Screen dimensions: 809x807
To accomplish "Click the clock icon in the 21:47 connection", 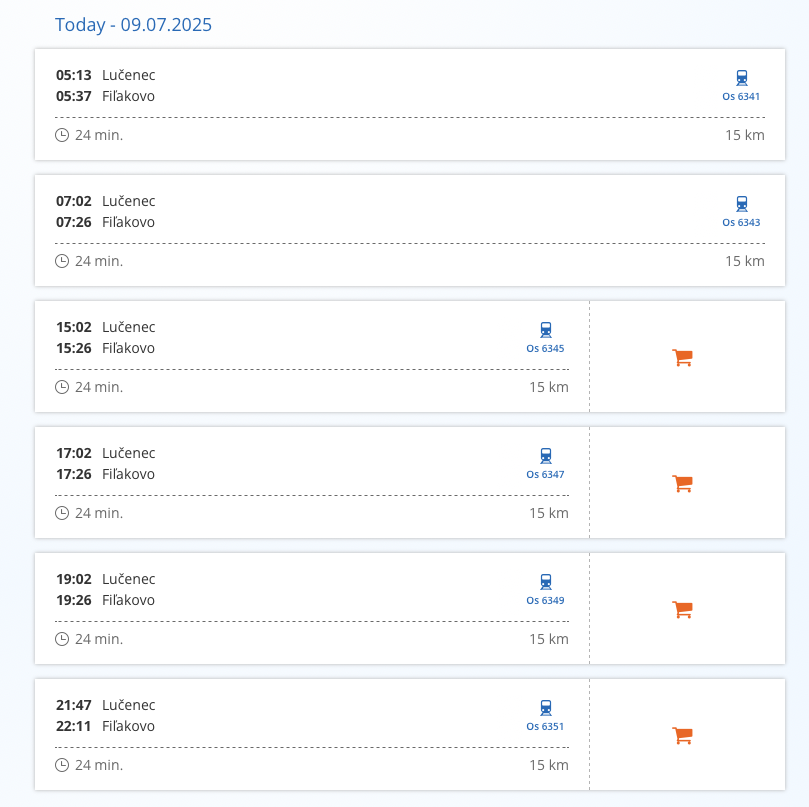I will click(x=62, y=765).
